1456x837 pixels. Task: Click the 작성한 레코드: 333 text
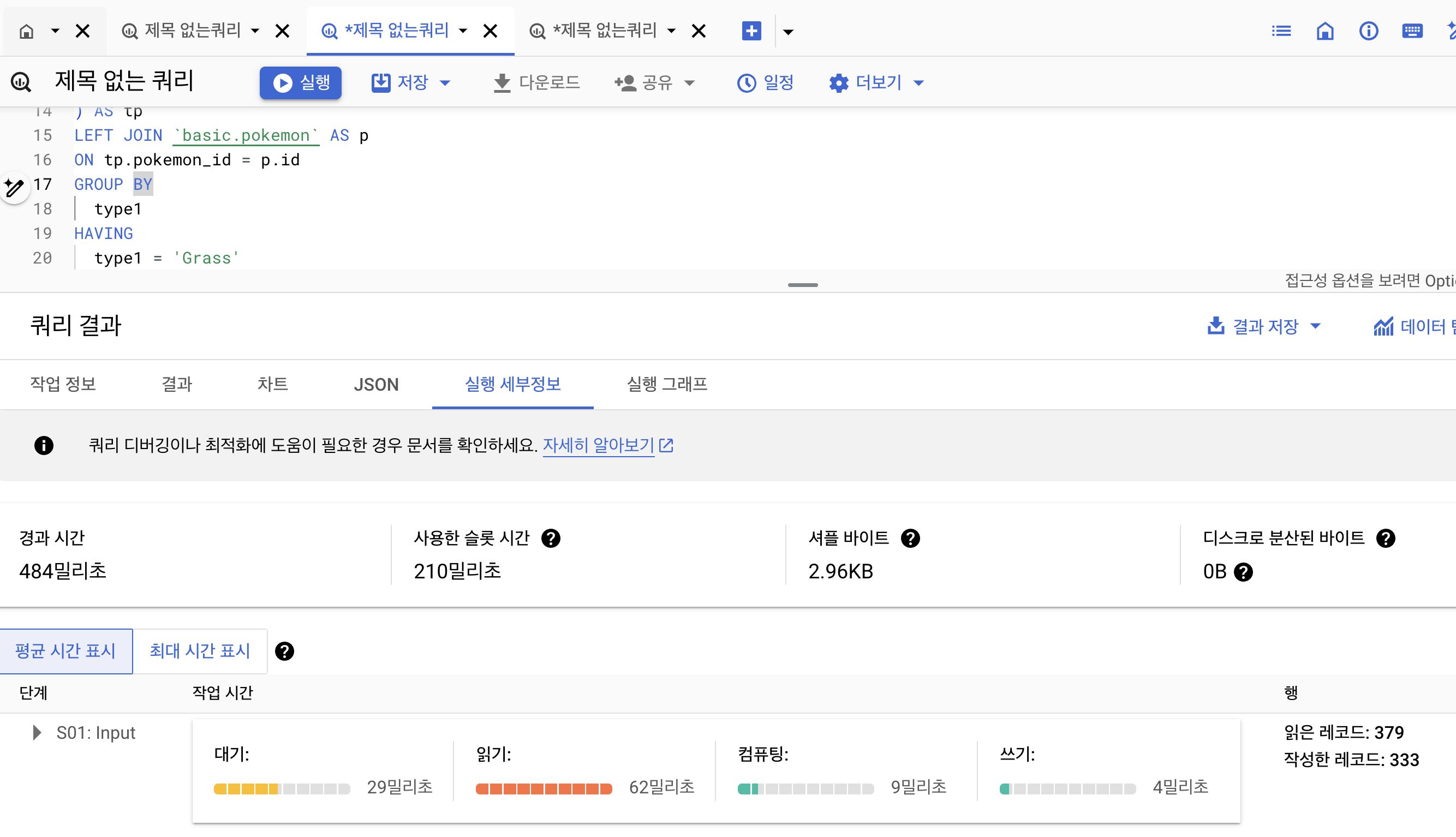tap(1351, 760)
